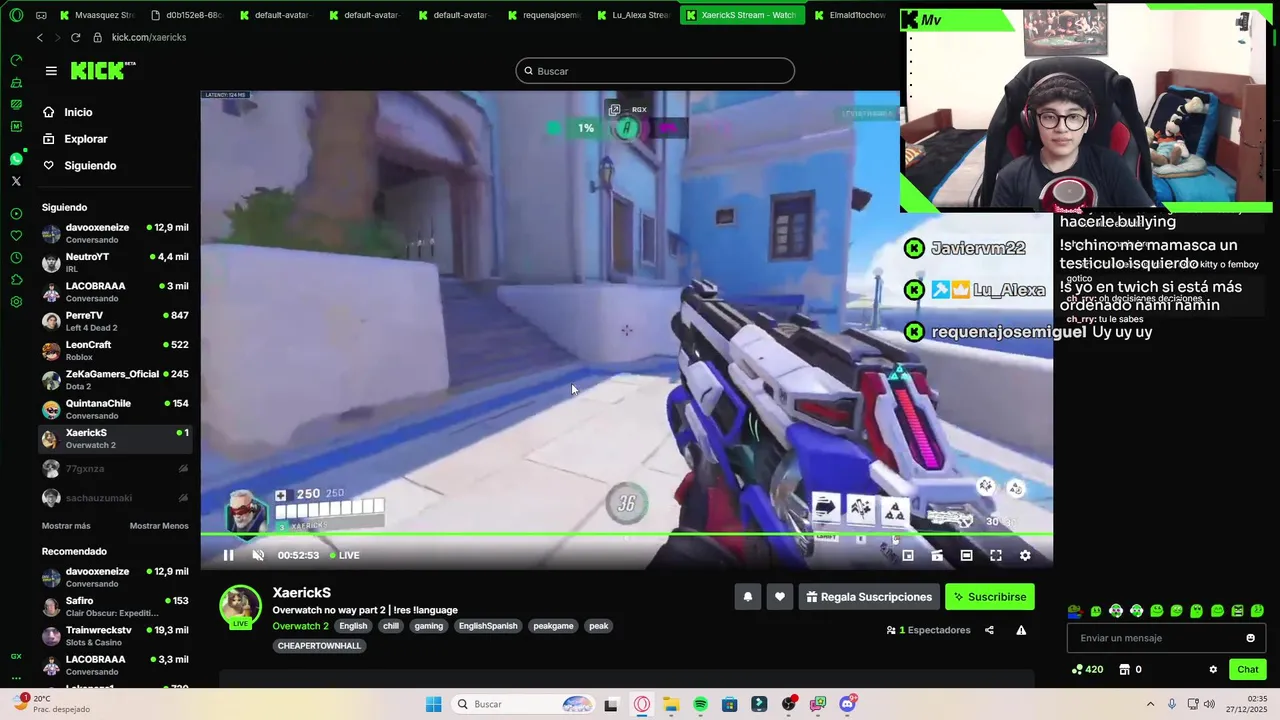Expand list with Mostrar más

pyautogui.click(x=66, y=526)
